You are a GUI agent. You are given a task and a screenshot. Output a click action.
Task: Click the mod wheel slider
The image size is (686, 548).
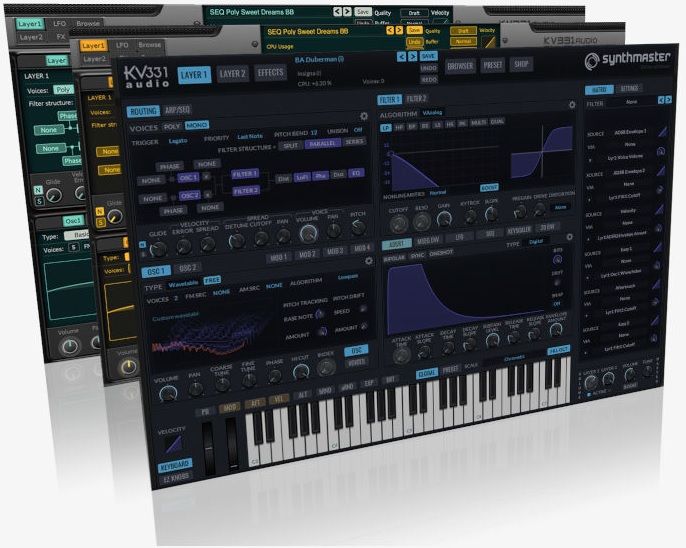coord(232,443)
